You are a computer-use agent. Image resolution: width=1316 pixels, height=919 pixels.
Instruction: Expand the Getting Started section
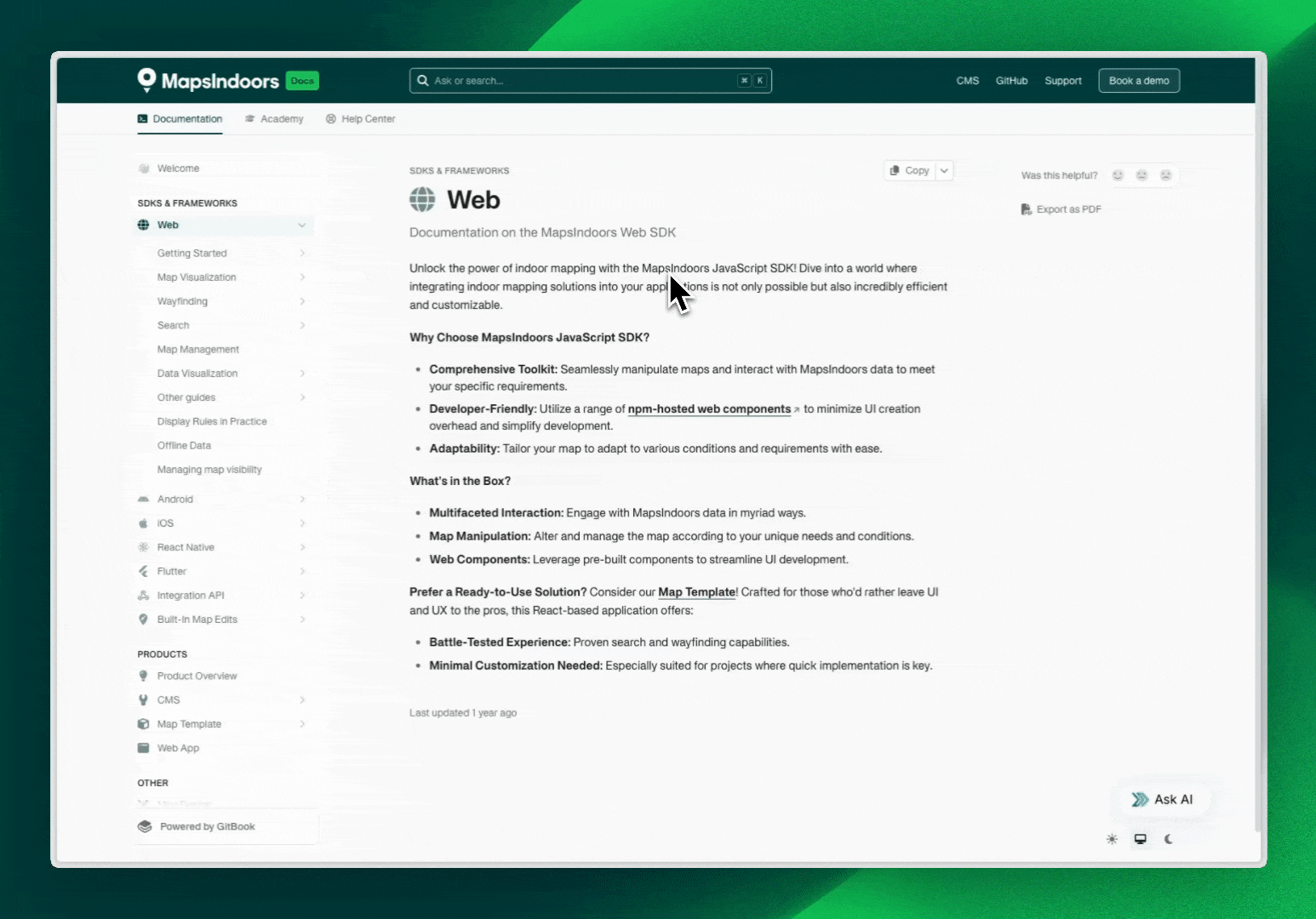pyautogui.click(x=302, y=254)
